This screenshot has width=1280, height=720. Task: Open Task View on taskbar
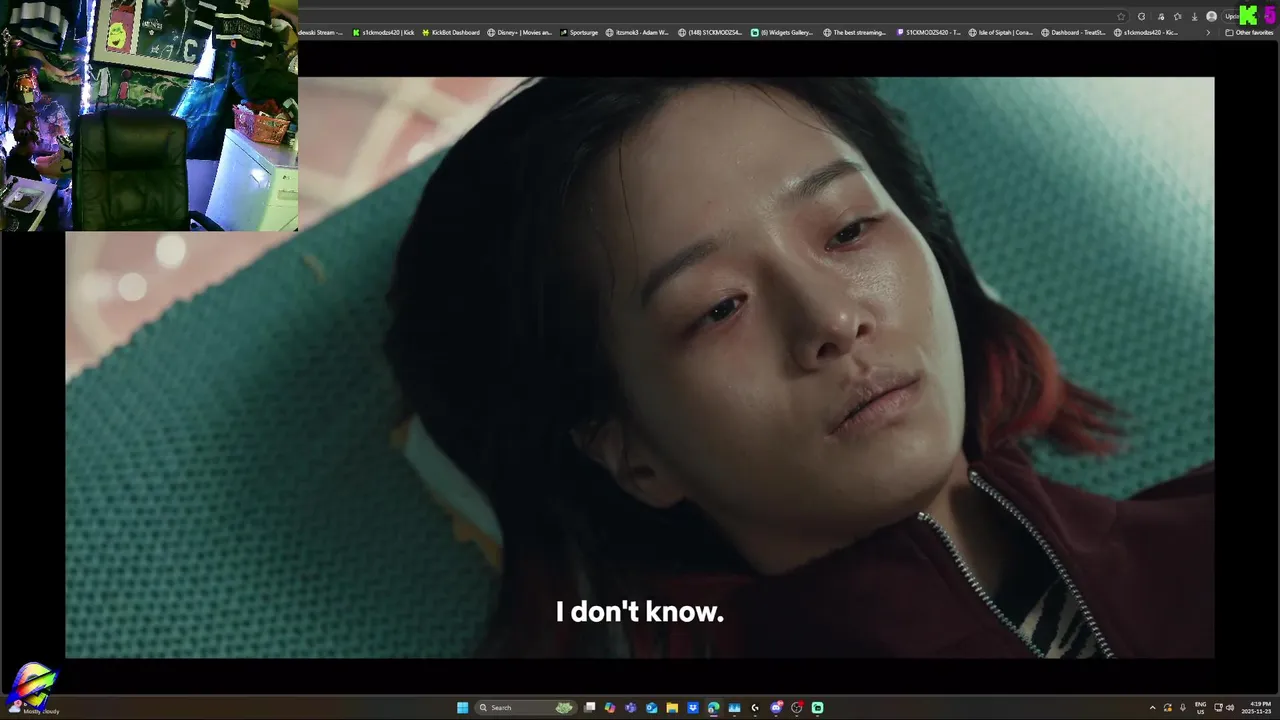pyautogui.click(x=590, y=708)
